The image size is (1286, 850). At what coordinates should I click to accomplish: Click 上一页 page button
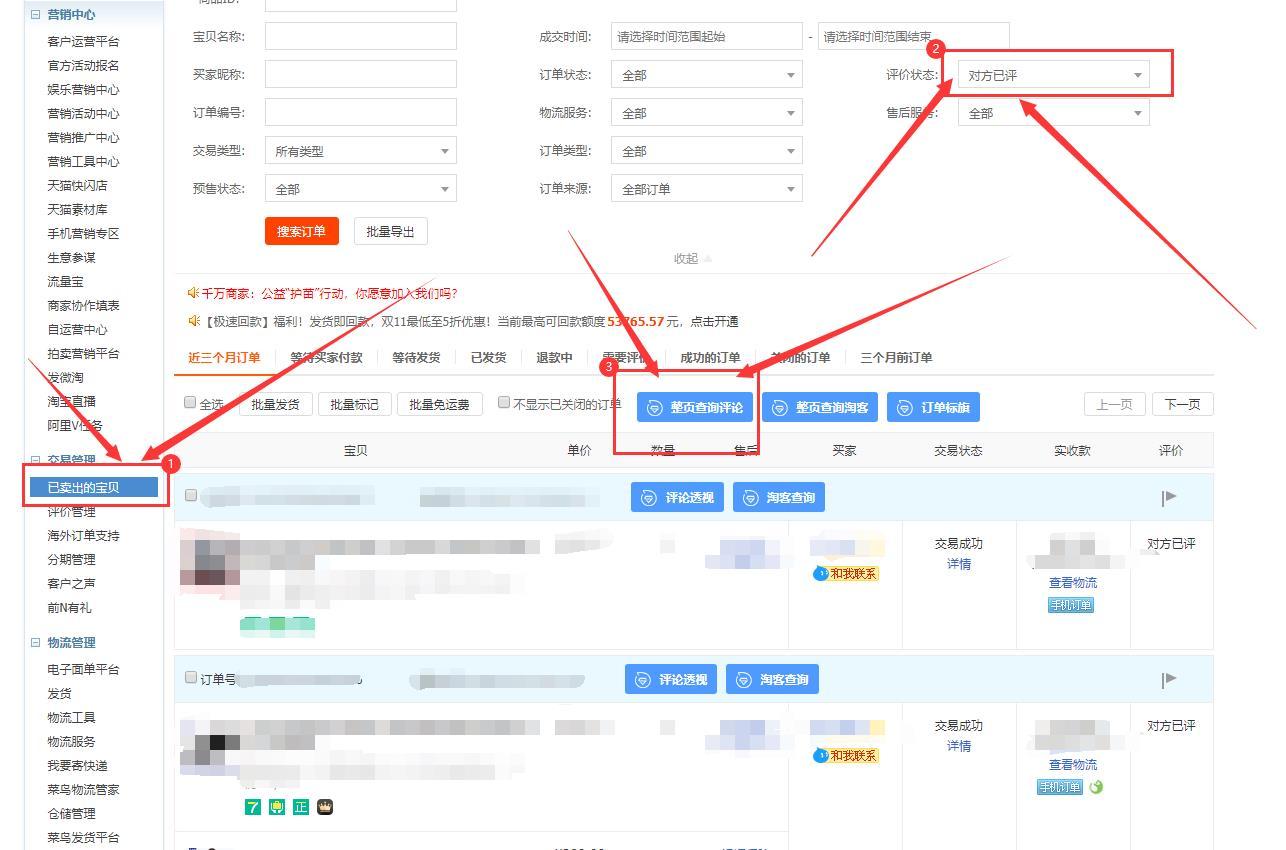pos(1114,404)
